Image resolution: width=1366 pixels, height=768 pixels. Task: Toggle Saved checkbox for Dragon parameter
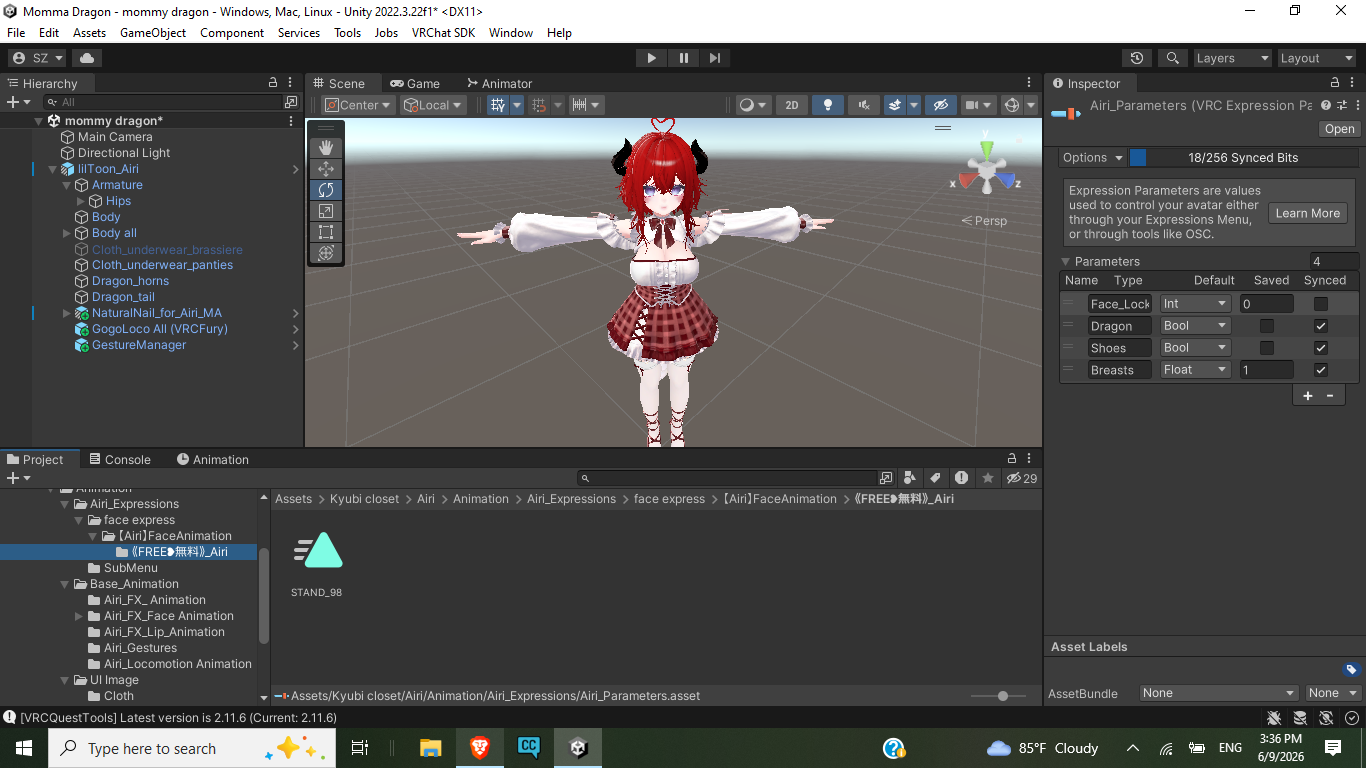click(1267, 326)
